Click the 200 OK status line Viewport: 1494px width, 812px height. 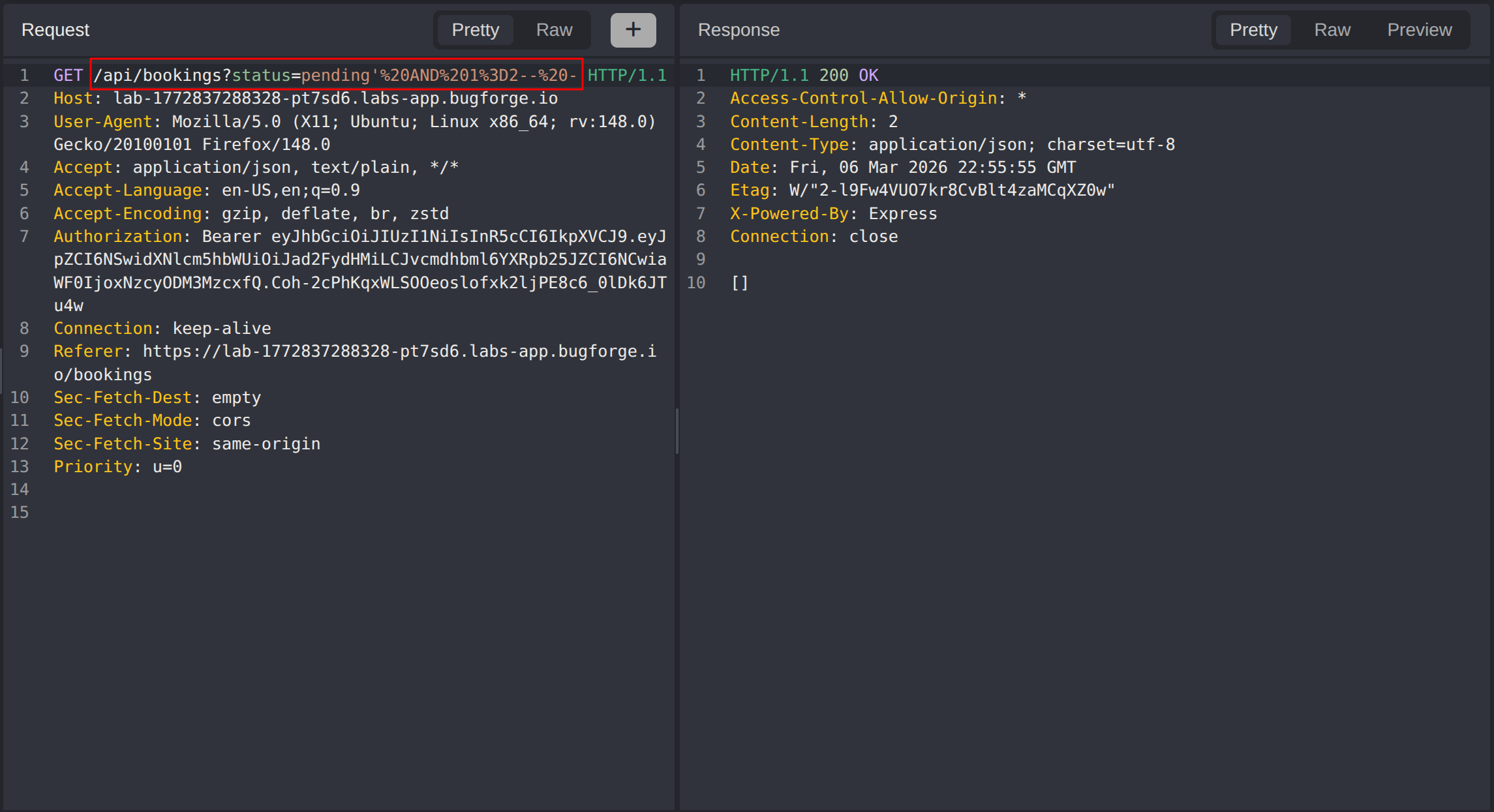tap(804, 75)
